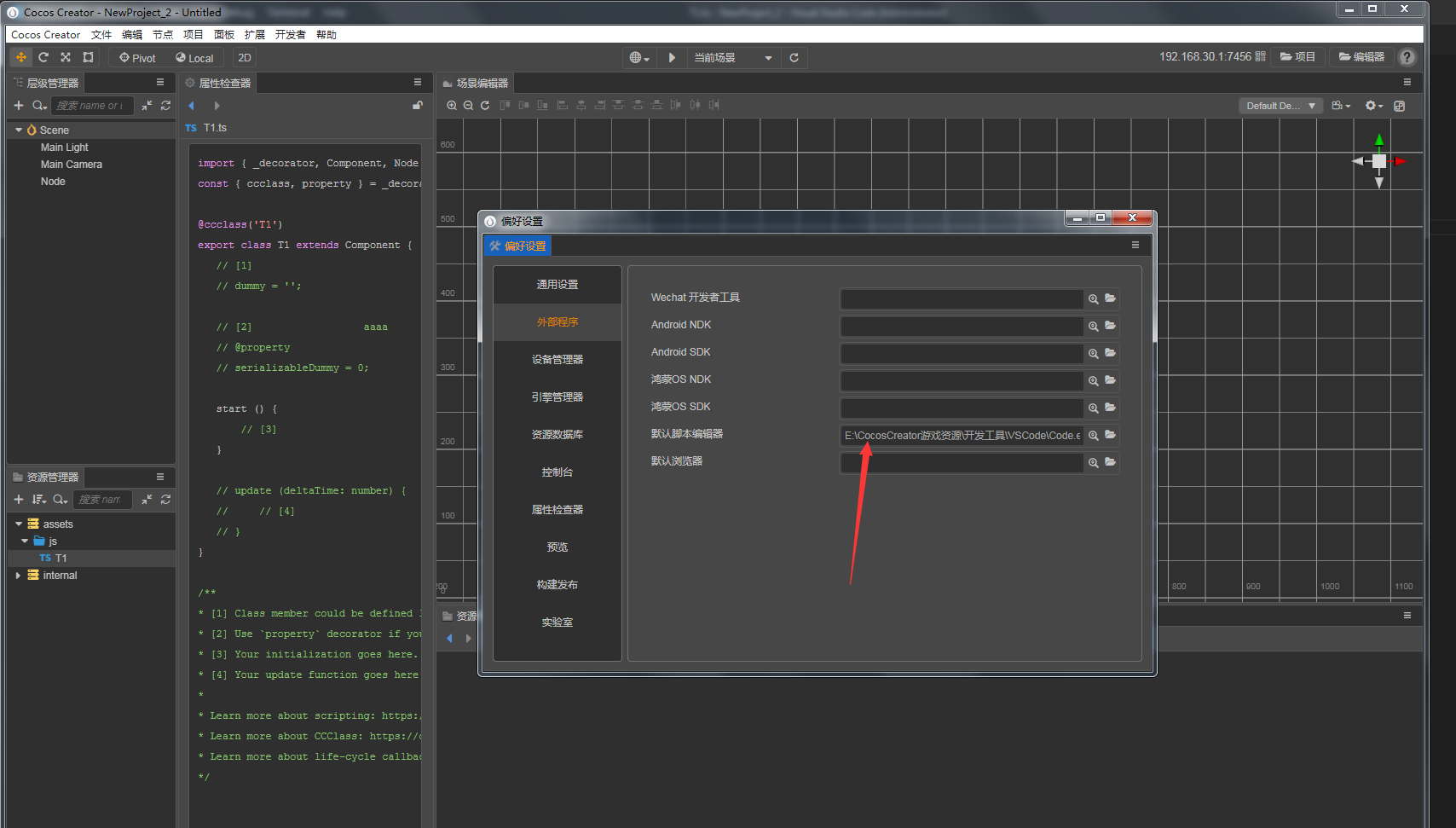Image resolution: width=1456 pixels, height=828 pixels.
Task: Open the 开发者 menu
Action: tap(291, 35)
